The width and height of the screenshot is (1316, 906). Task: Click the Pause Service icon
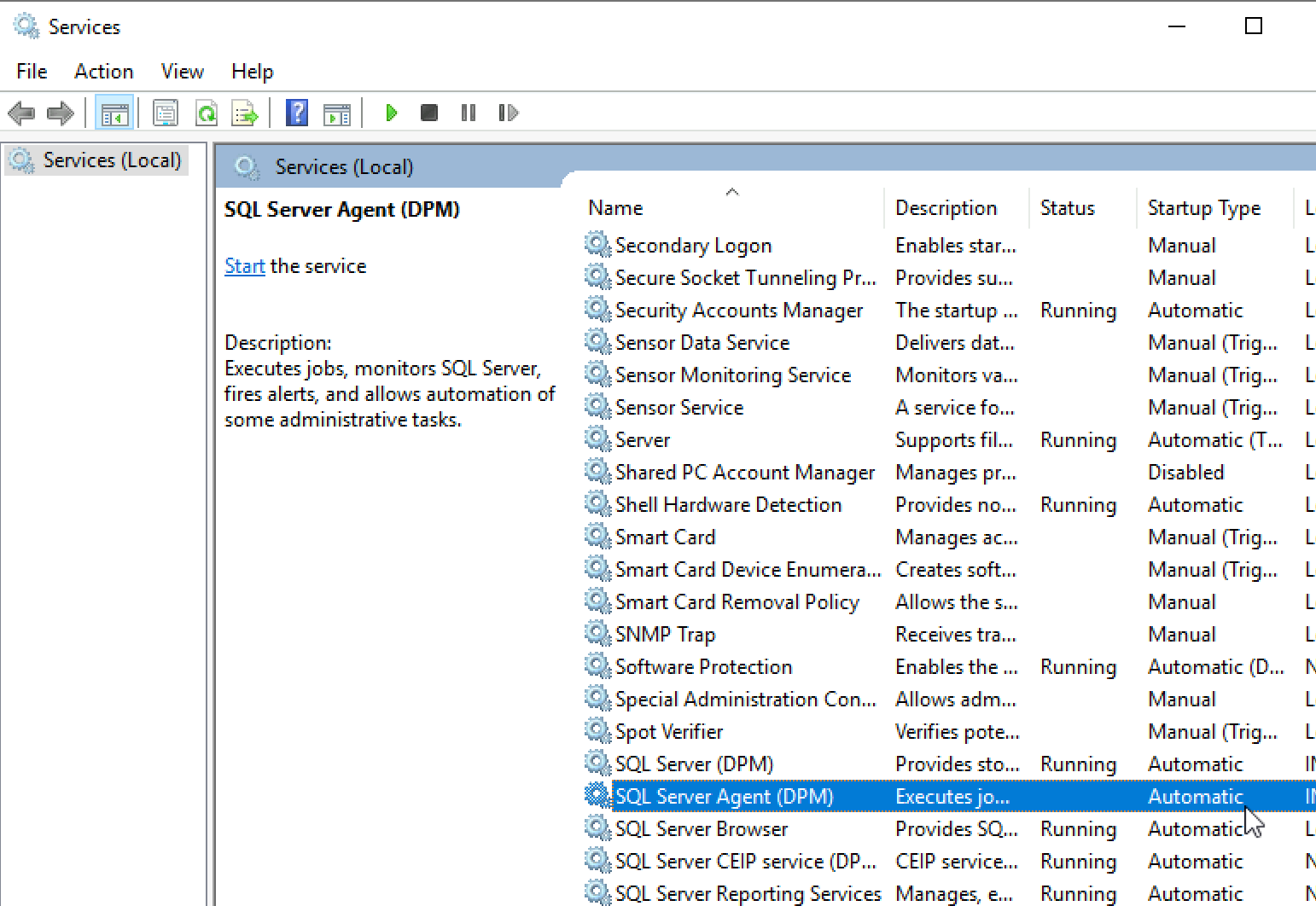pyautogui.click(x=469, y=113)
